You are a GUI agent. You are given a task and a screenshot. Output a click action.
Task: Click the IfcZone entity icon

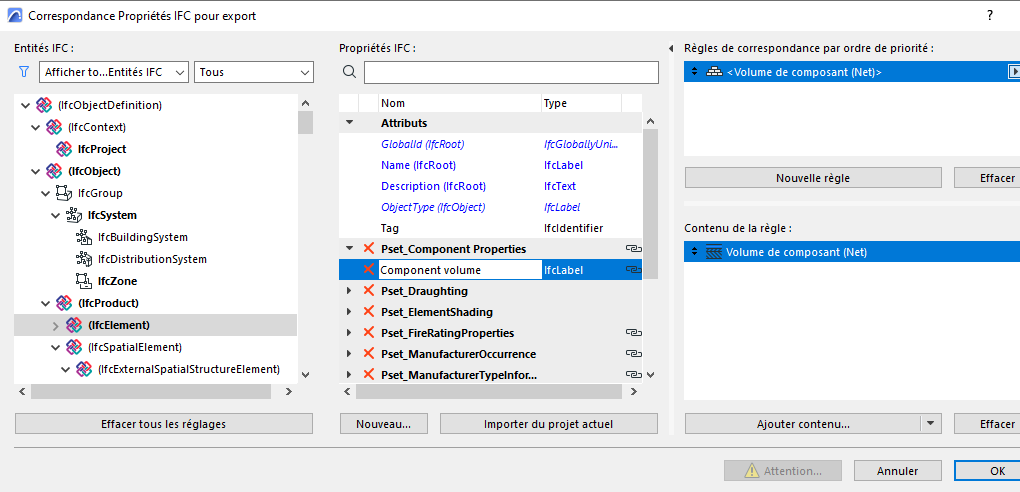point(84,281)
